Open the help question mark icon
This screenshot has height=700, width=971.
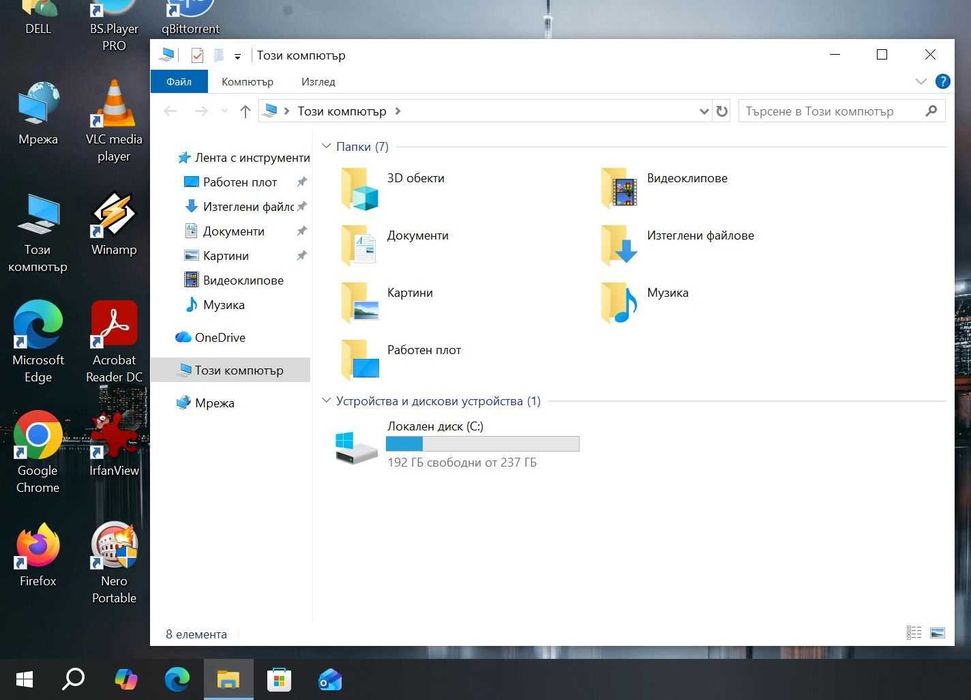click(x=943, y=81)
